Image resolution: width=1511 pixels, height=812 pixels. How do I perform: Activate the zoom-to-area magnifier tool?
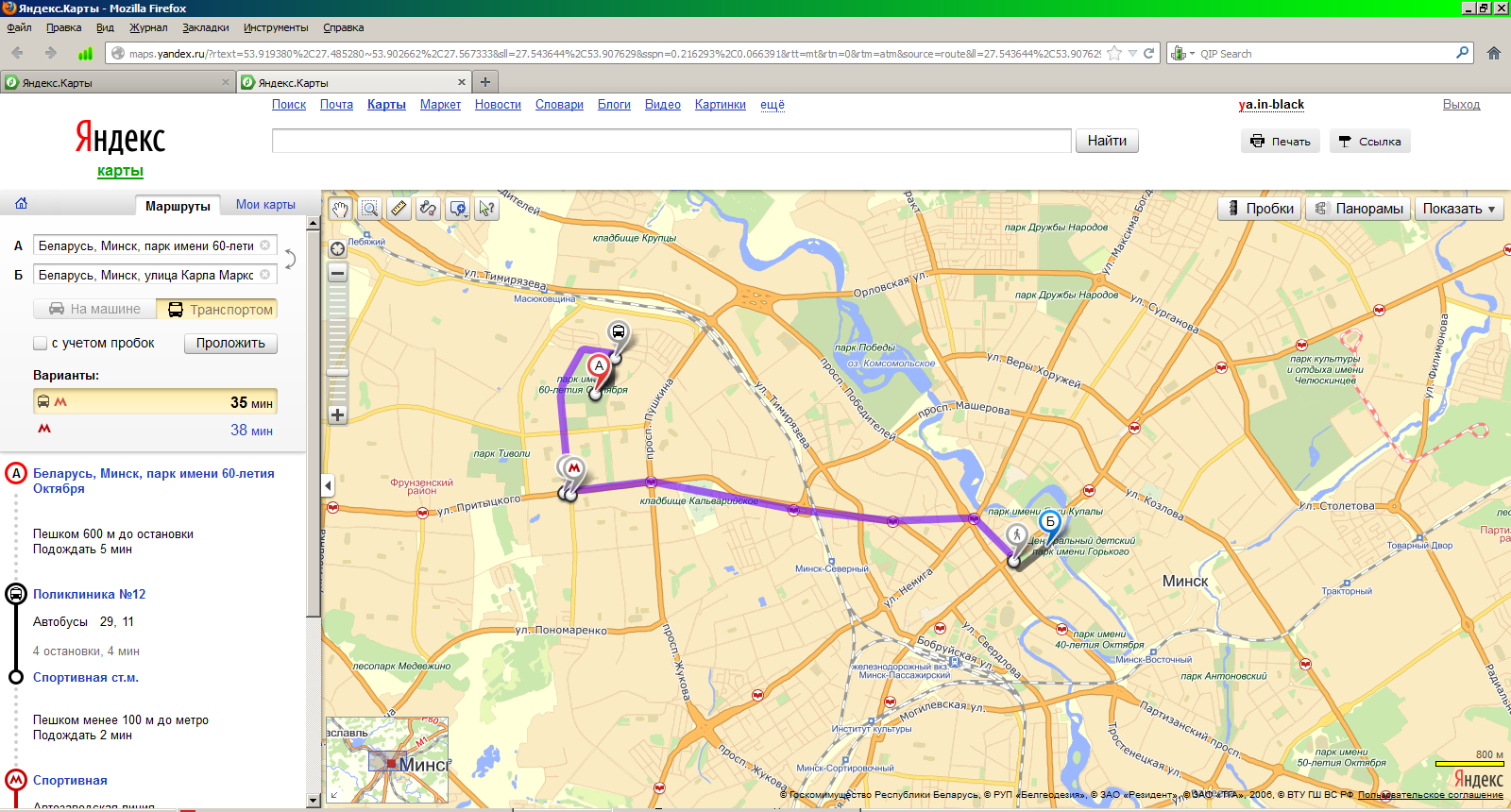370,209
